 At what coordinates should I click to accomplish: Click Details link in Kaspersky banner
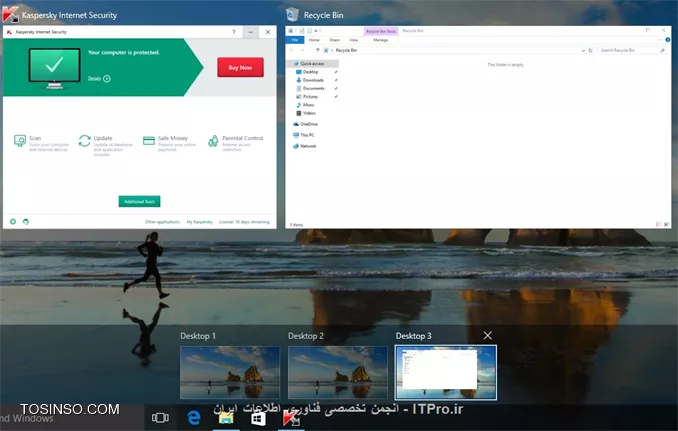(x=94, y=79)
